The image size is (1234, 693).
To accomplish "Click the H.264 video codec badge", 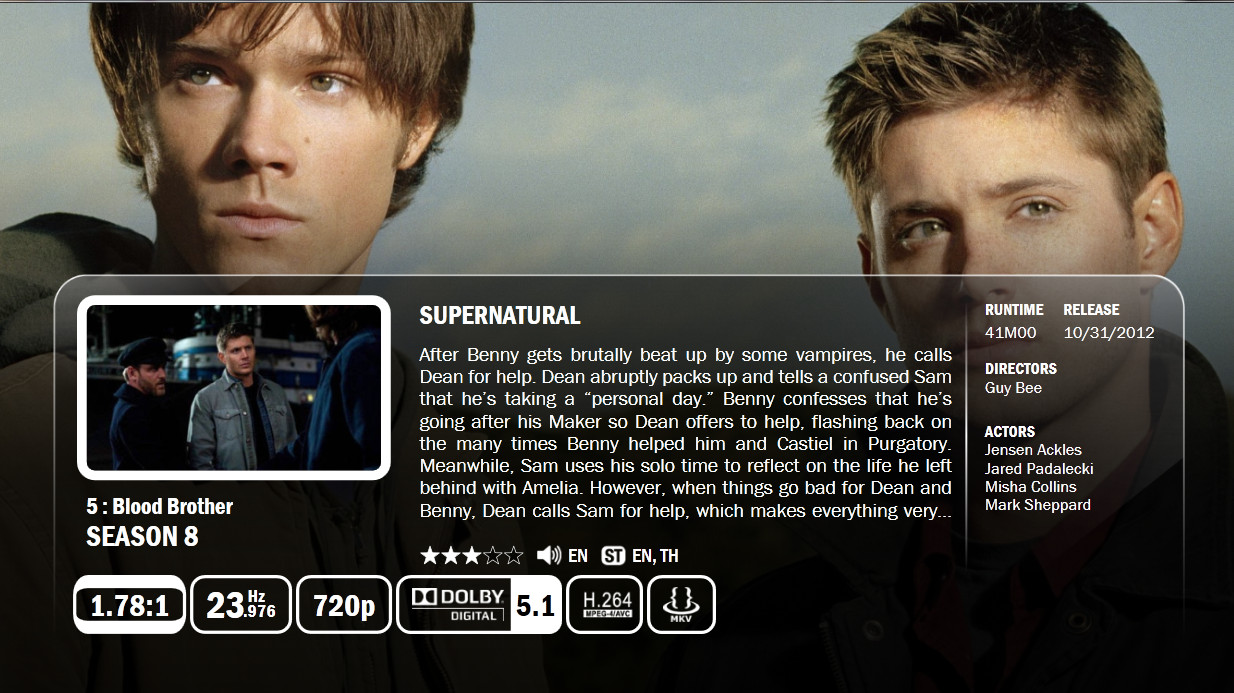I will point(605,605).
